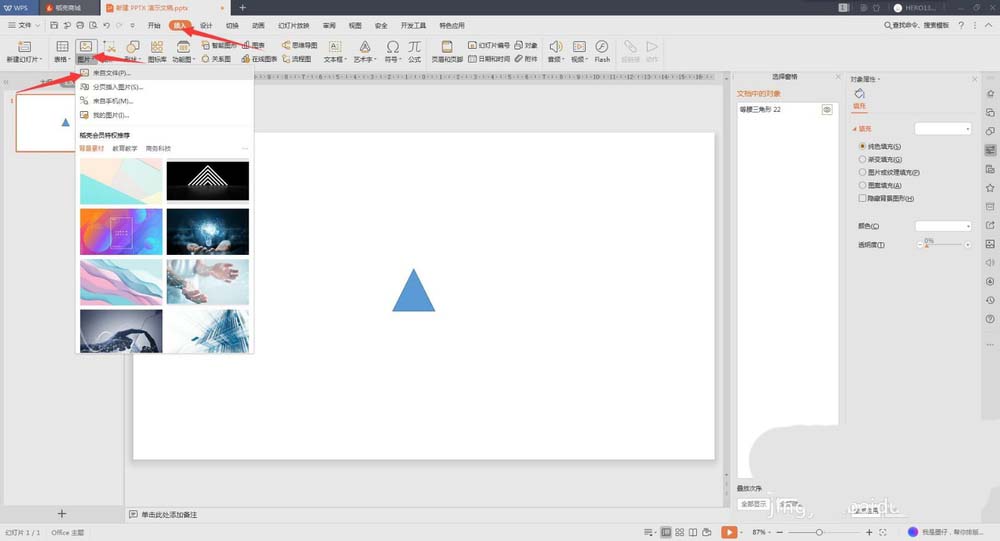
Task: Open the 对象属性 panel title dropdown
Action: [x=865, y=79]
